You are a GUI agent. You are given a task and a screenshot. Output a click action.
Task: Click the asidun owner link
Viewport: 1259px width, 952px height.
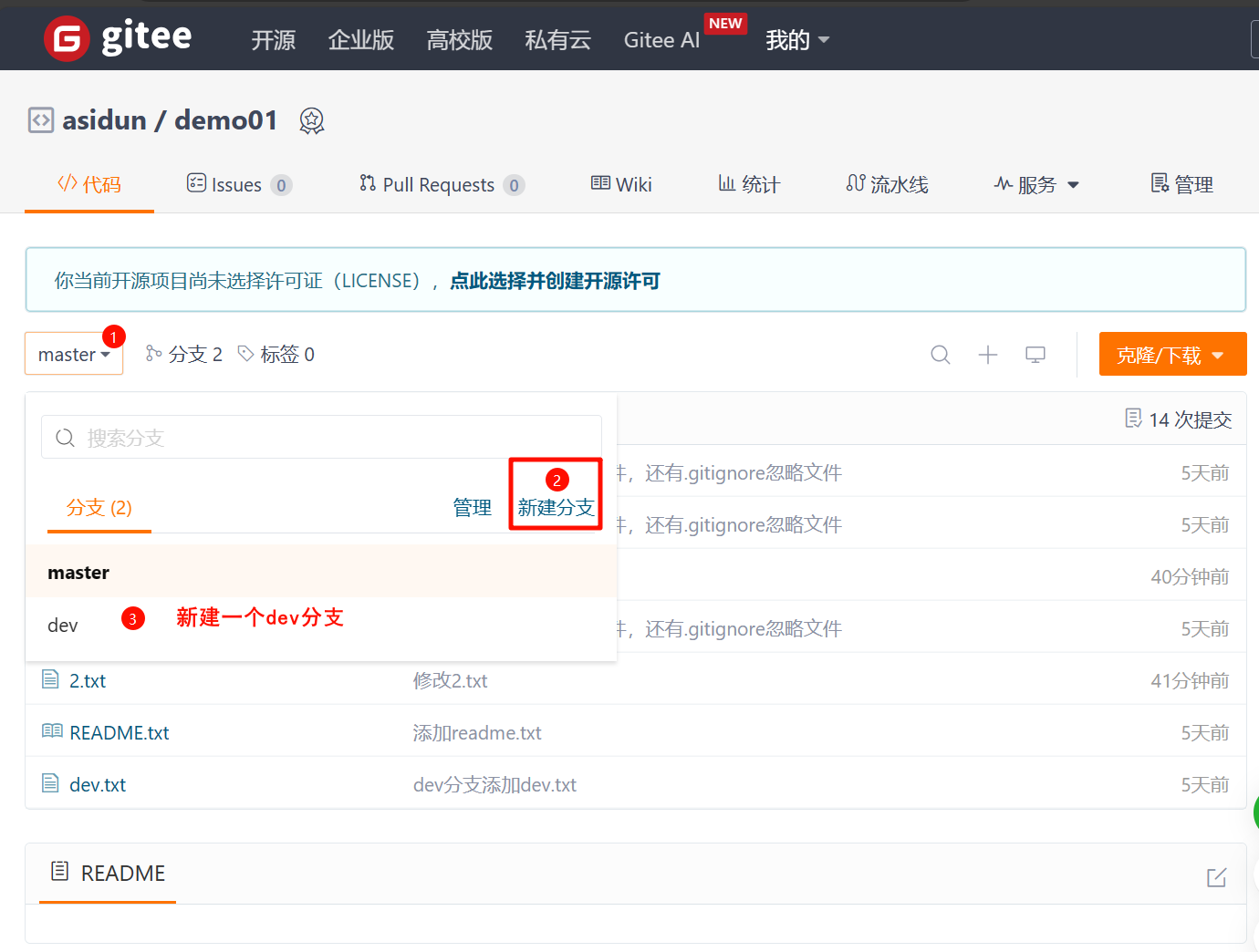pyautogui.click(x=104, y=120)
